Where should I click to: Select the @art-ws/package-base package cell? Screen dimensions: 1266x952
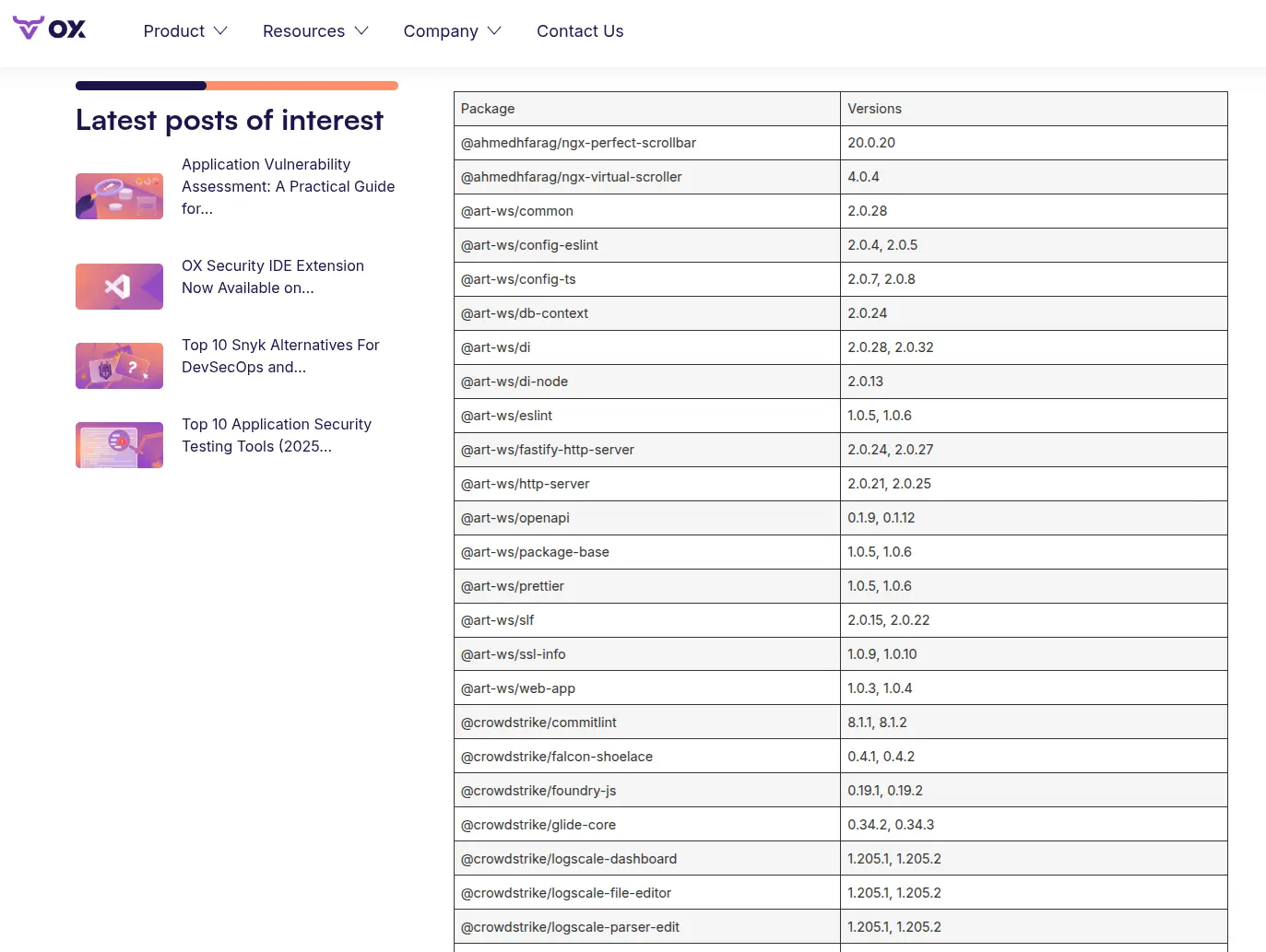click(647, 552)
